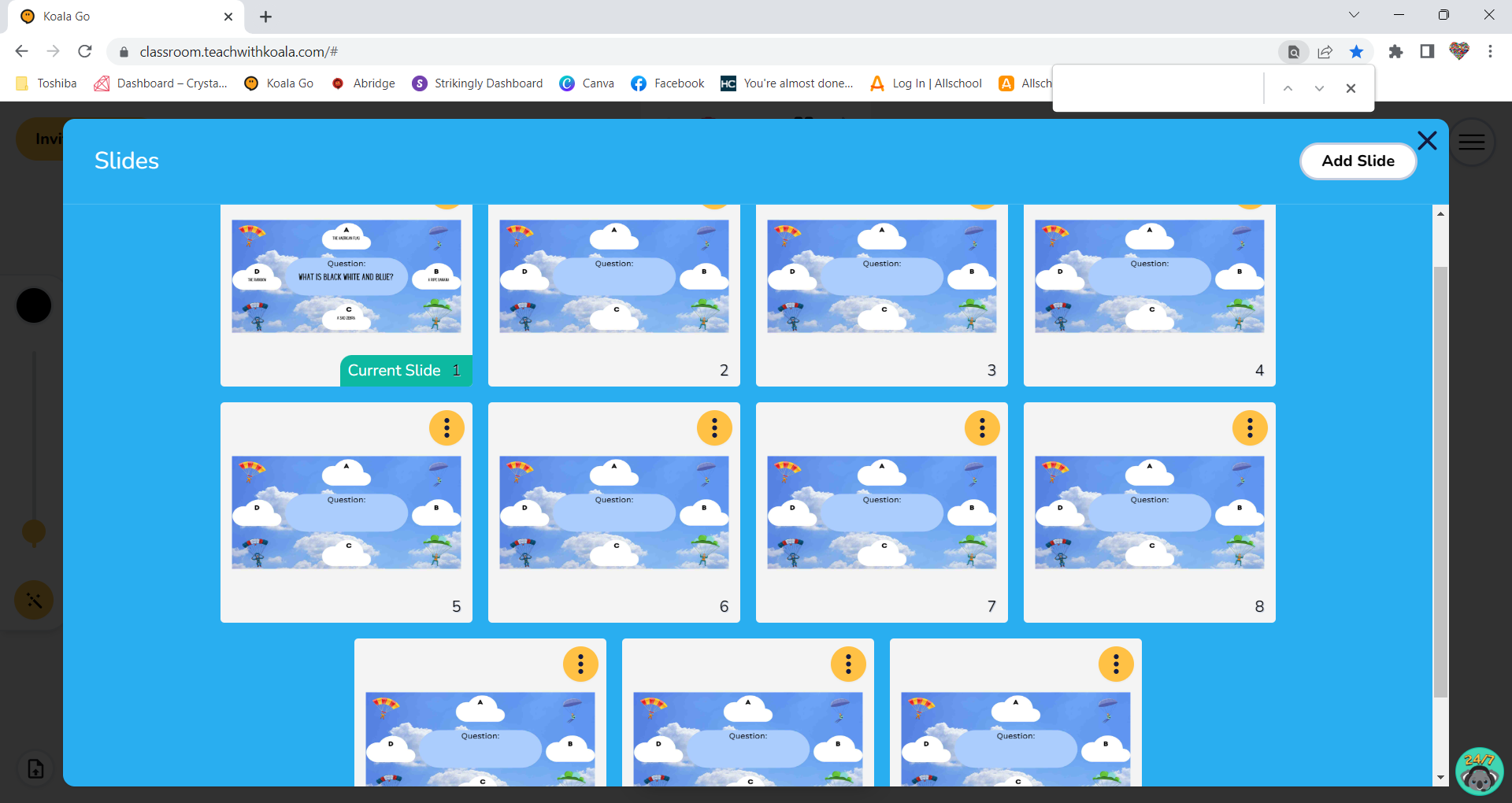Viewport: 1512px width, 803px height.
Task: Open the Chrome Extensions puzzle icon
Action: (1396, 51)
